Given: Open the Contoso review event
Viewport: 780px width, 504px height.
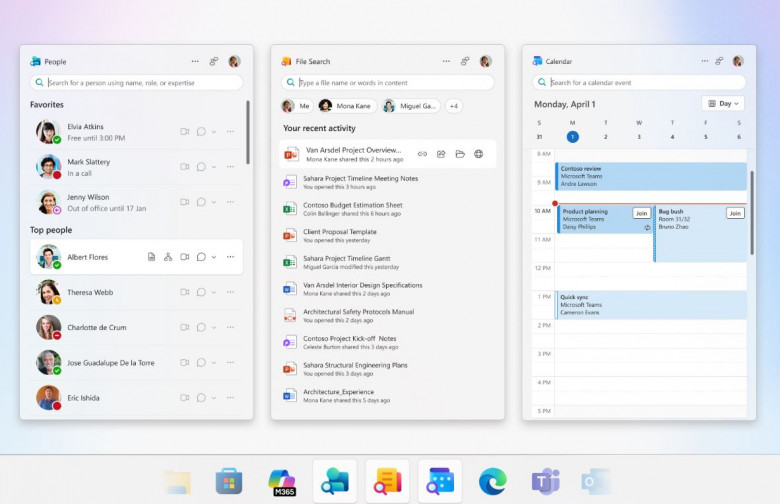Looking at the screenshot, I should click(x=651, y=176).
